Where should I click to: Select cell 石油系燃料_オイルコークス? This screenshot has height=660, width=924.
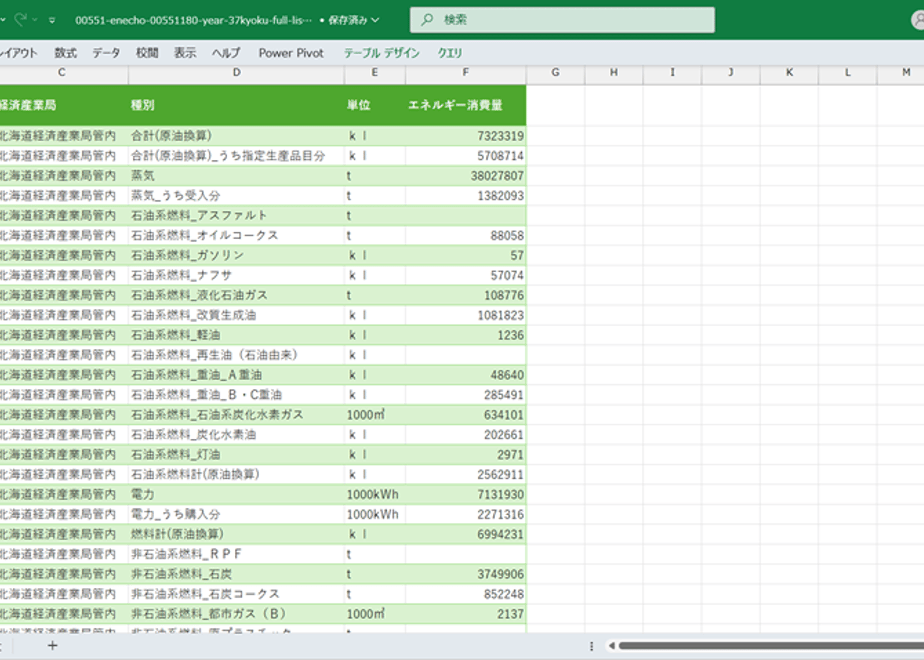(x=236, y=236)
